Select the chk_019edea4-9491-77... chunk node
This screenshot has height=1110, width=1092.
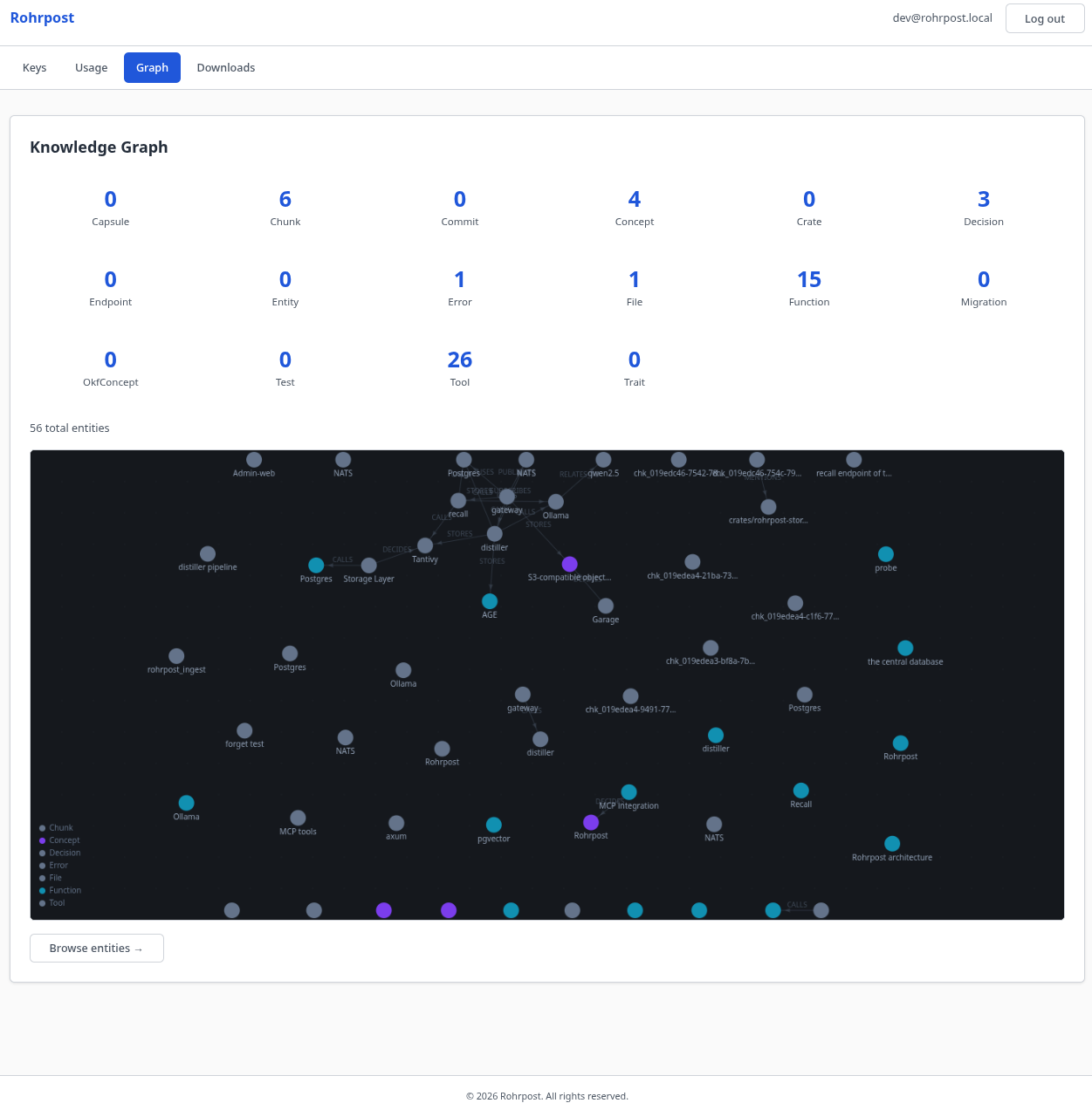tap(630, 696)
